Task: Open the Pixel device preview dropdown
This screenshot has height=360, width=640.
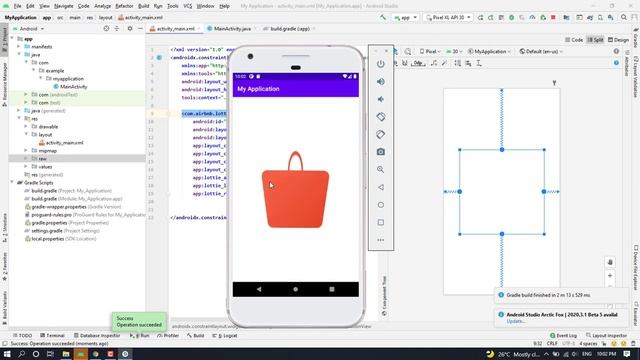Action: tap(430, 51)
